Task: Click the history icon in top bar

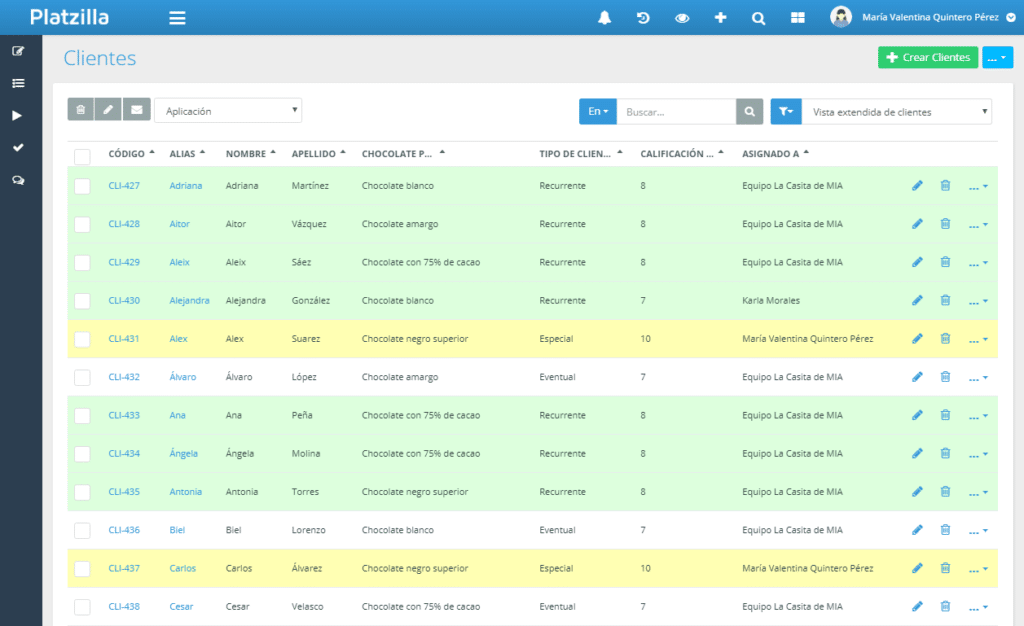Action: (643, 17)
